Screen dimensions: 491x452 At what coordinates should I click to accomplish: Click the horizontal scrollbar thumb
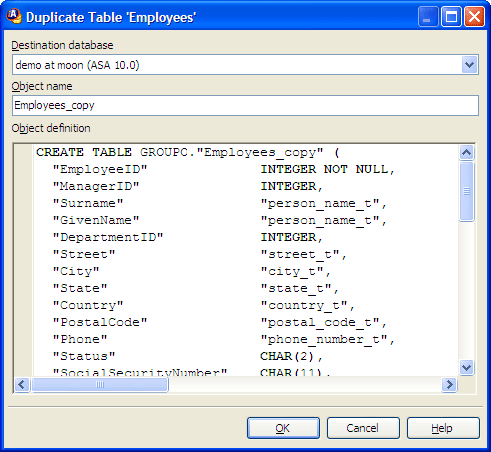[100, 385]
